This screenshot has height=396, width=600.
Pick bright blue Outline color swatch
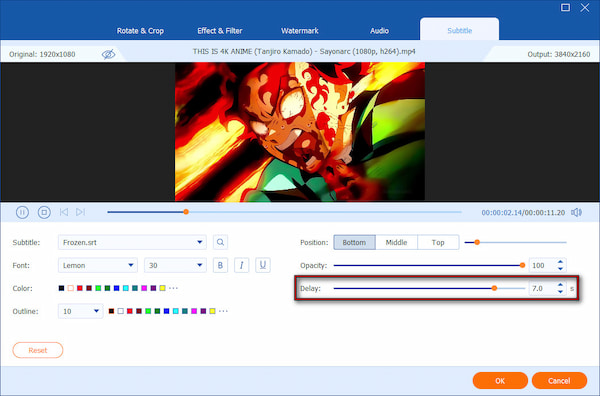coord(166,311)
